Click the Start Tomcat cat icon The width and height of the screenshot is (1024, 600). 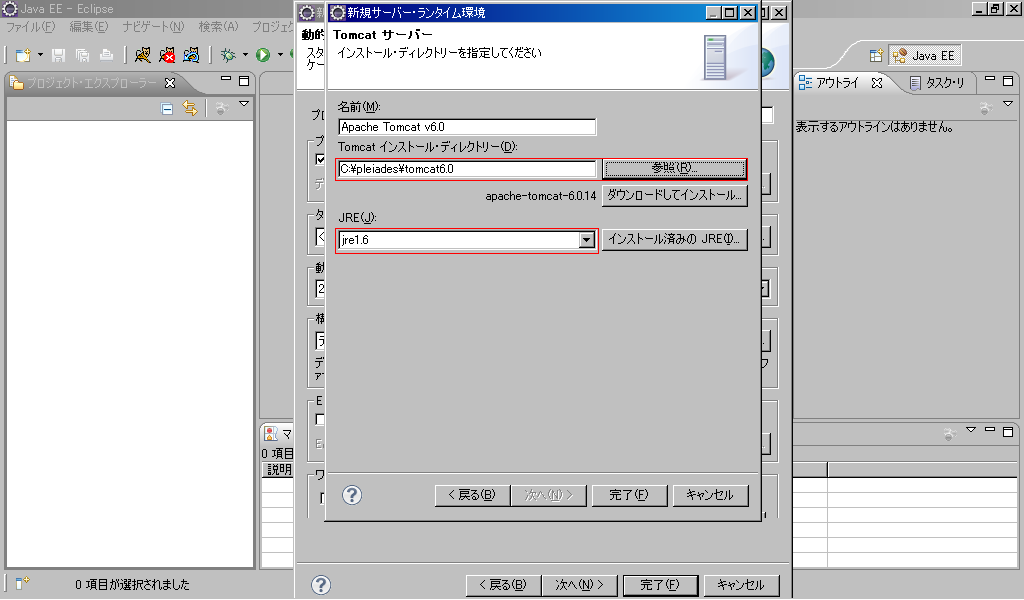click(x=142, y=55)
